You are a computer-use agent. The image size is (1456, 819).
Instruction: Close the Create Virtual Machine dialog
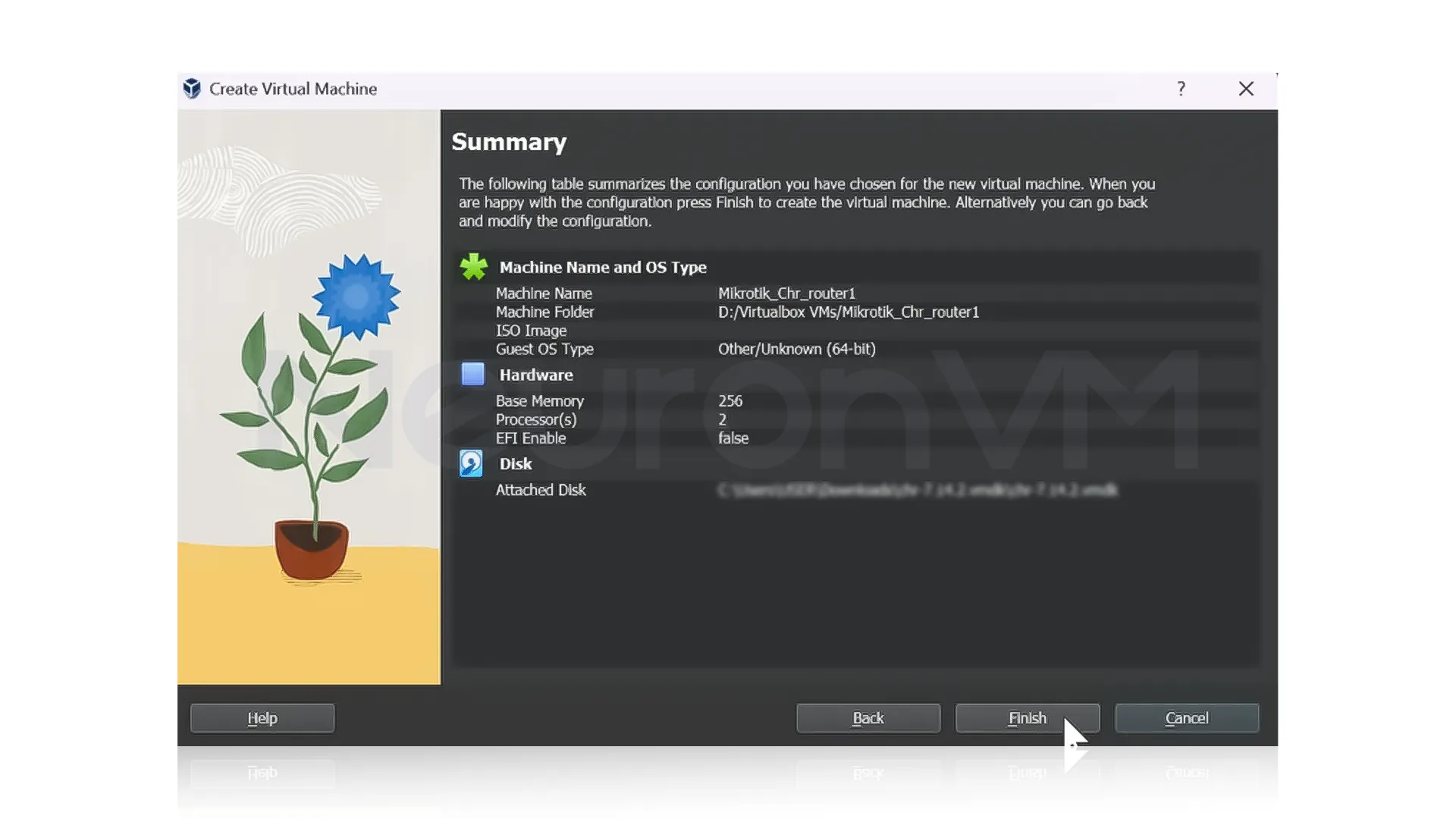point(1246,89)
